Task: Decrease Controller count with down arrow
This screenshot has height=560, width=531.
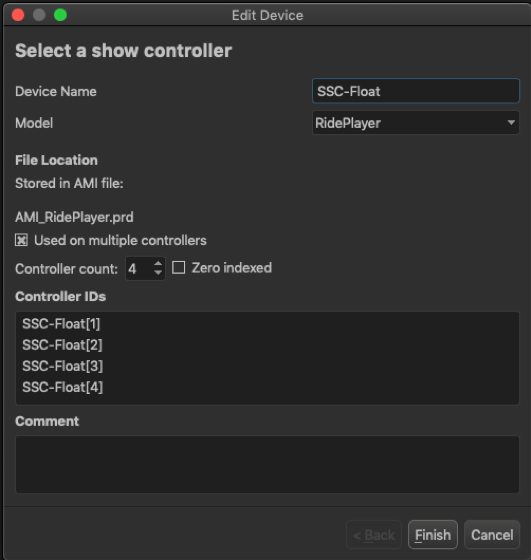Action: point(158,272)
